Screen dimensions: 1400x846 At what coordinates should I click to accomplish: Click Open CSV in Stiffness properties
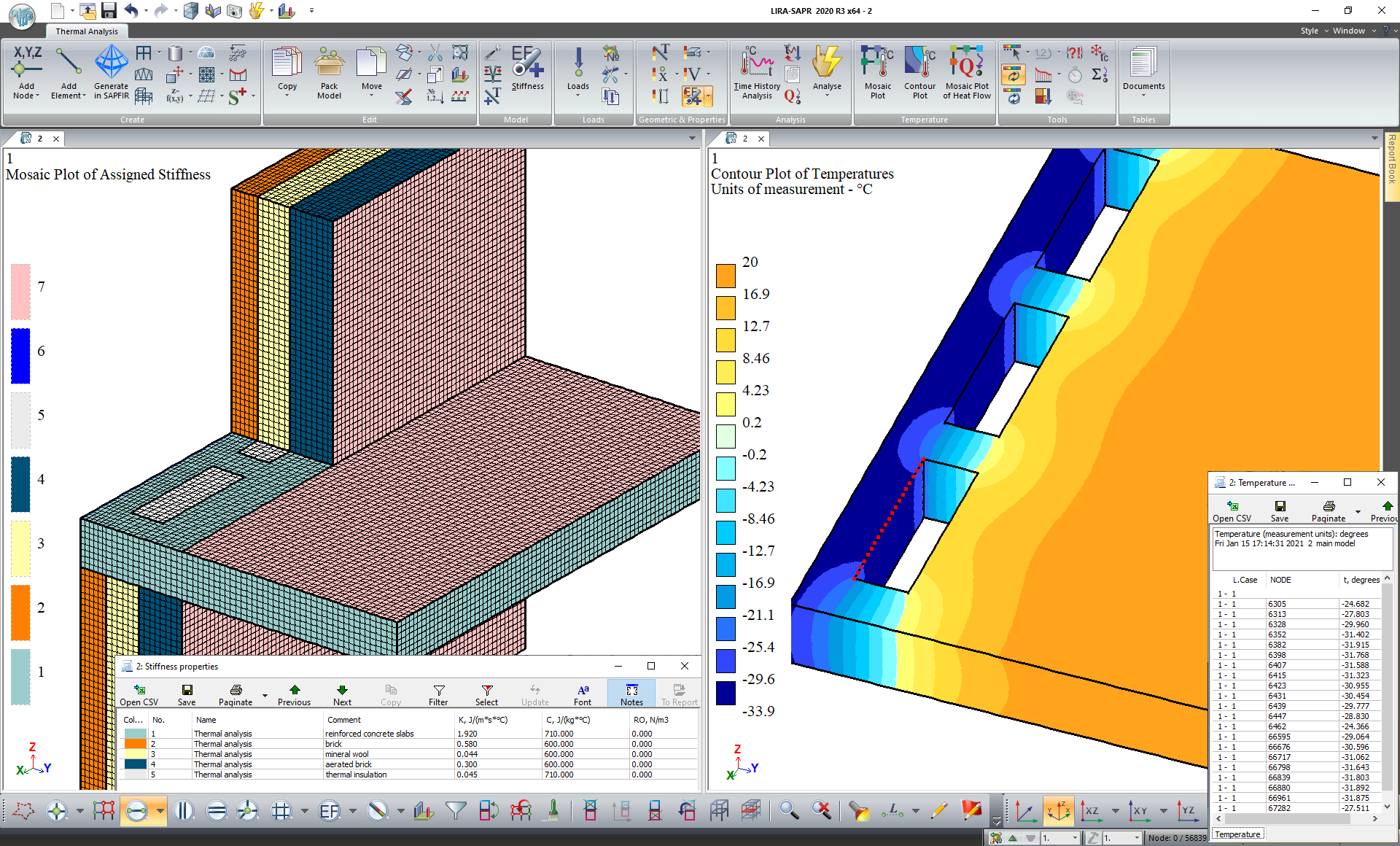pos(139,694)
